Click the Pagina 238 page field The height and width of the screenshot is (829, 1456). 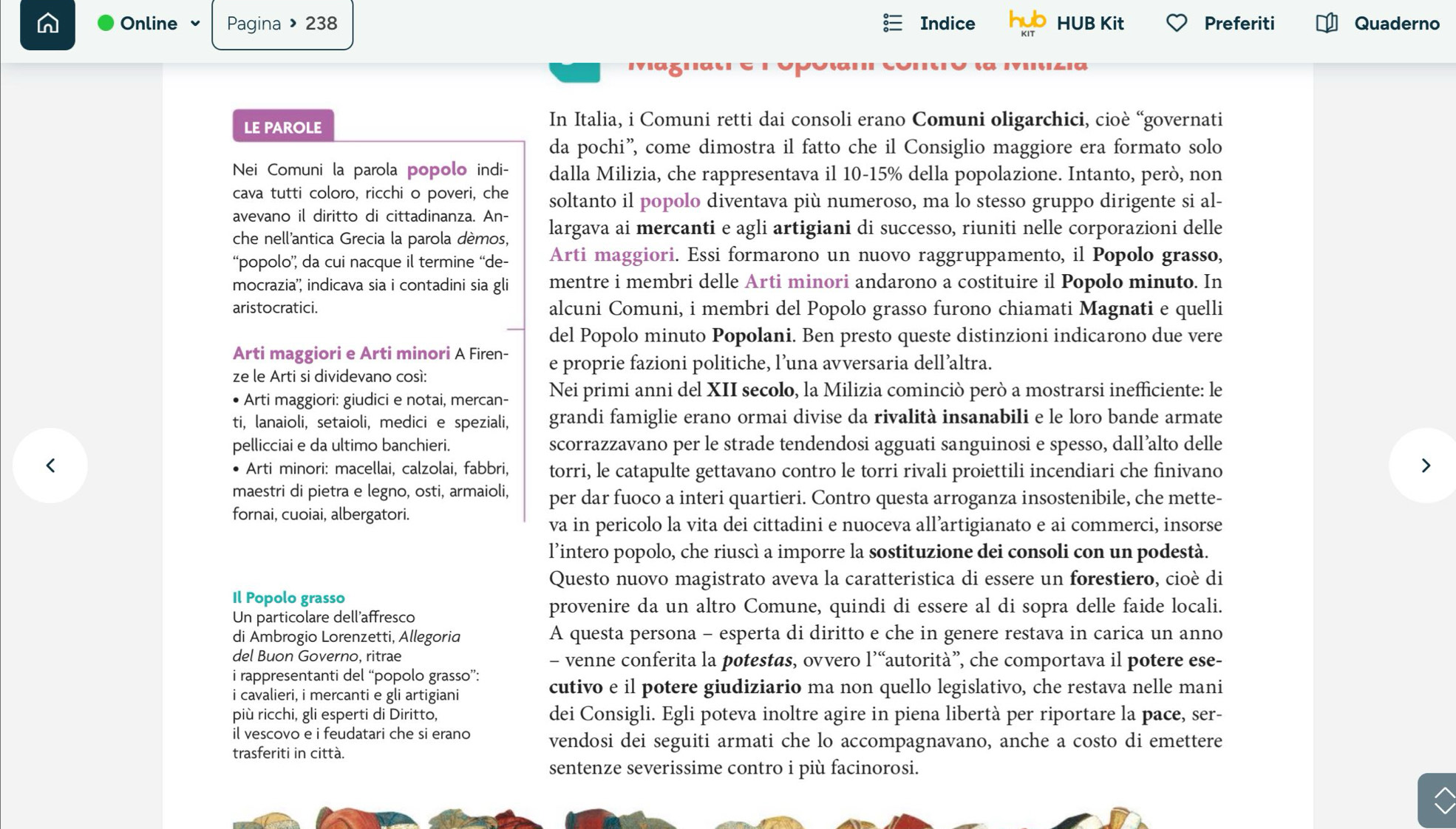coord(282,24)
